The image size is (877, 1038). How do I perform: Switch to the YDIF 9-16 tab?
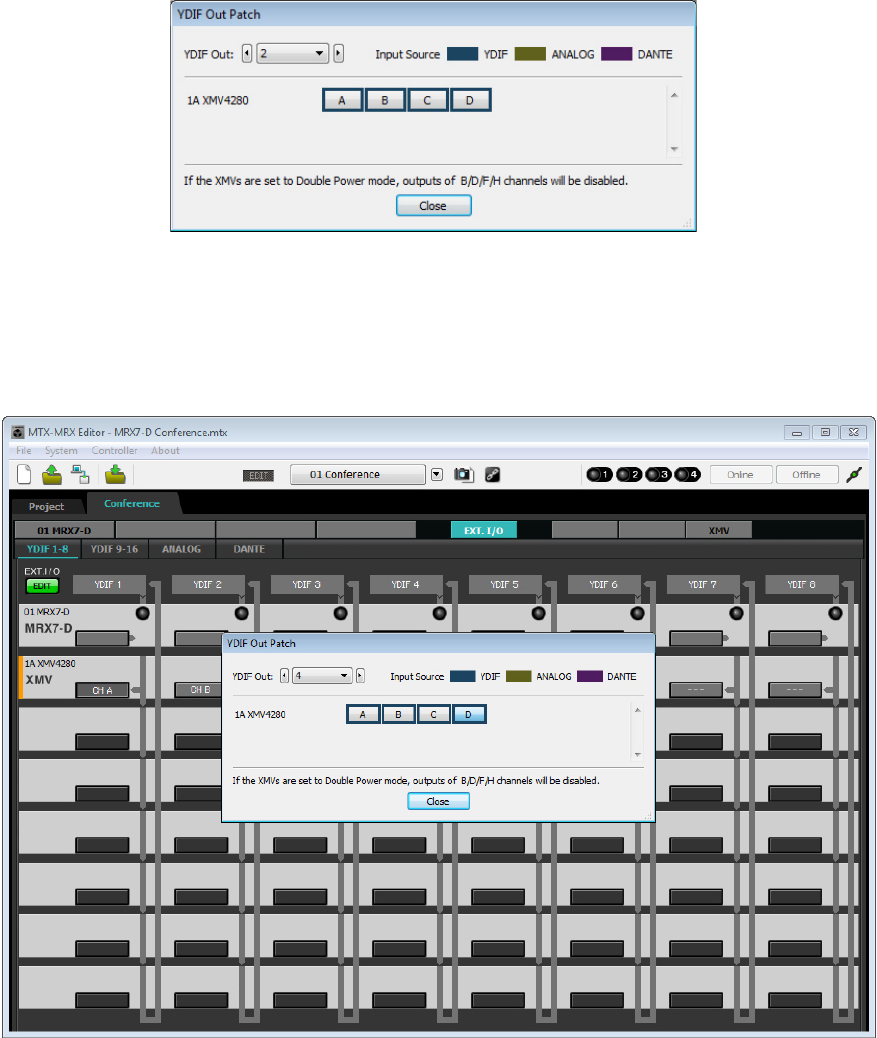pos(115,549)
